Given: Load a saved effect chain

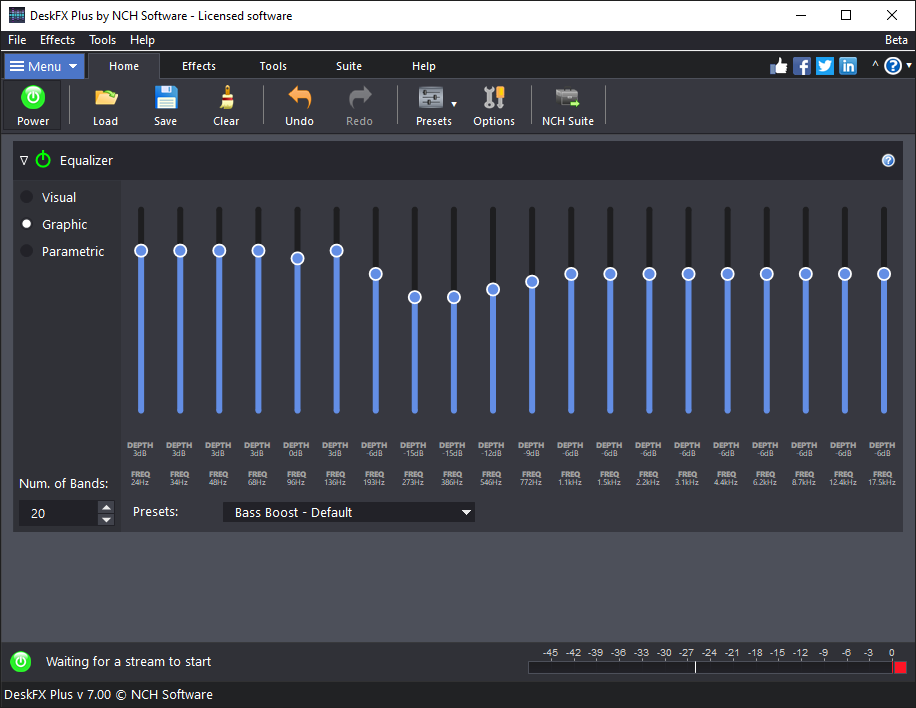Looking at the screenshot, I should pyautogui.click(x=105, y=106).
